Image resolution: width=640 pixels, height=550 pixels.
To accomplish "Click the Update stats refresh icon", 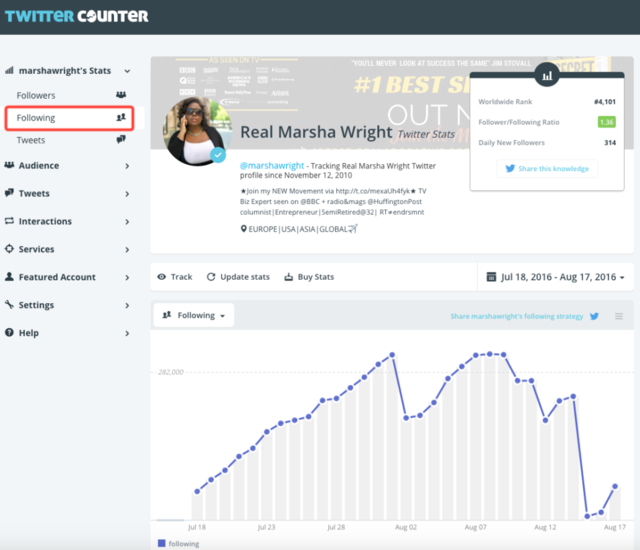I will (x=211, y=277).
